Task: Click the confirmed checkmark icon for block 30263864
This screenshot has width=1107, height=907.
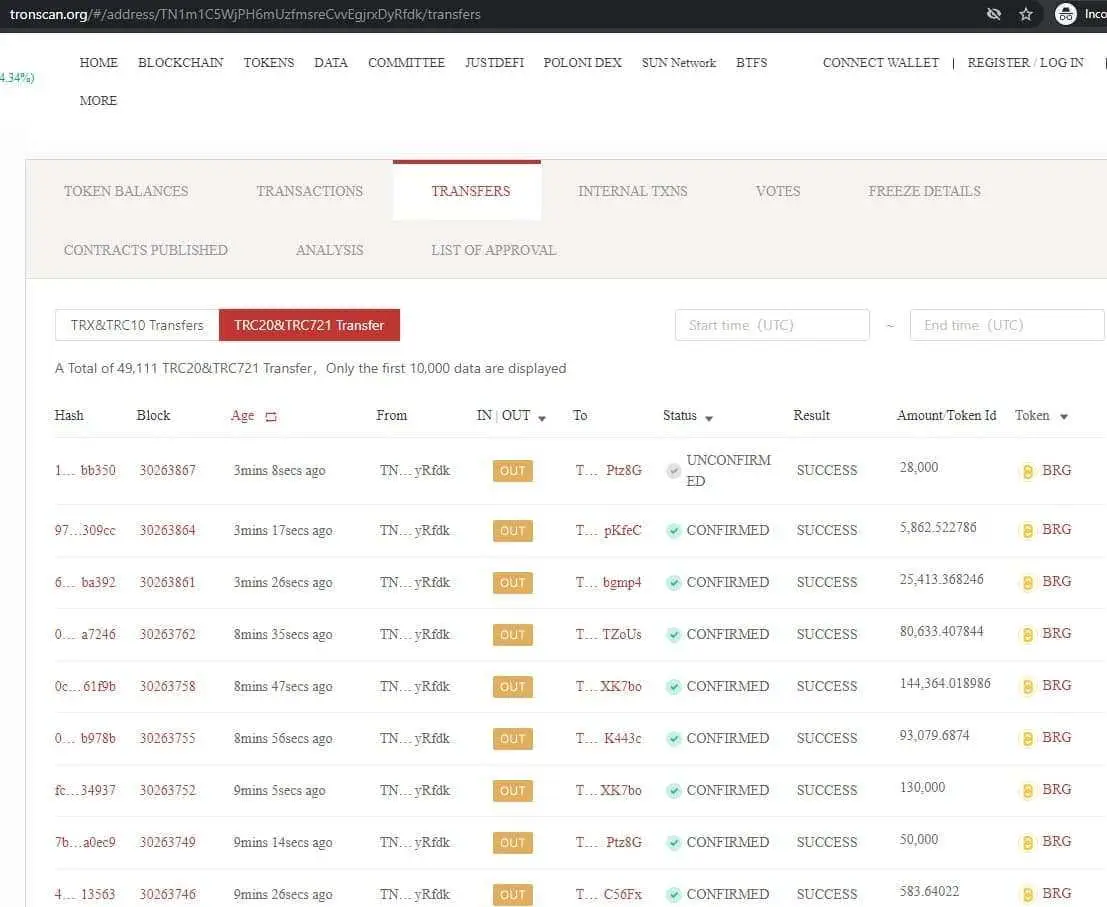Action: tap(674, 531)
